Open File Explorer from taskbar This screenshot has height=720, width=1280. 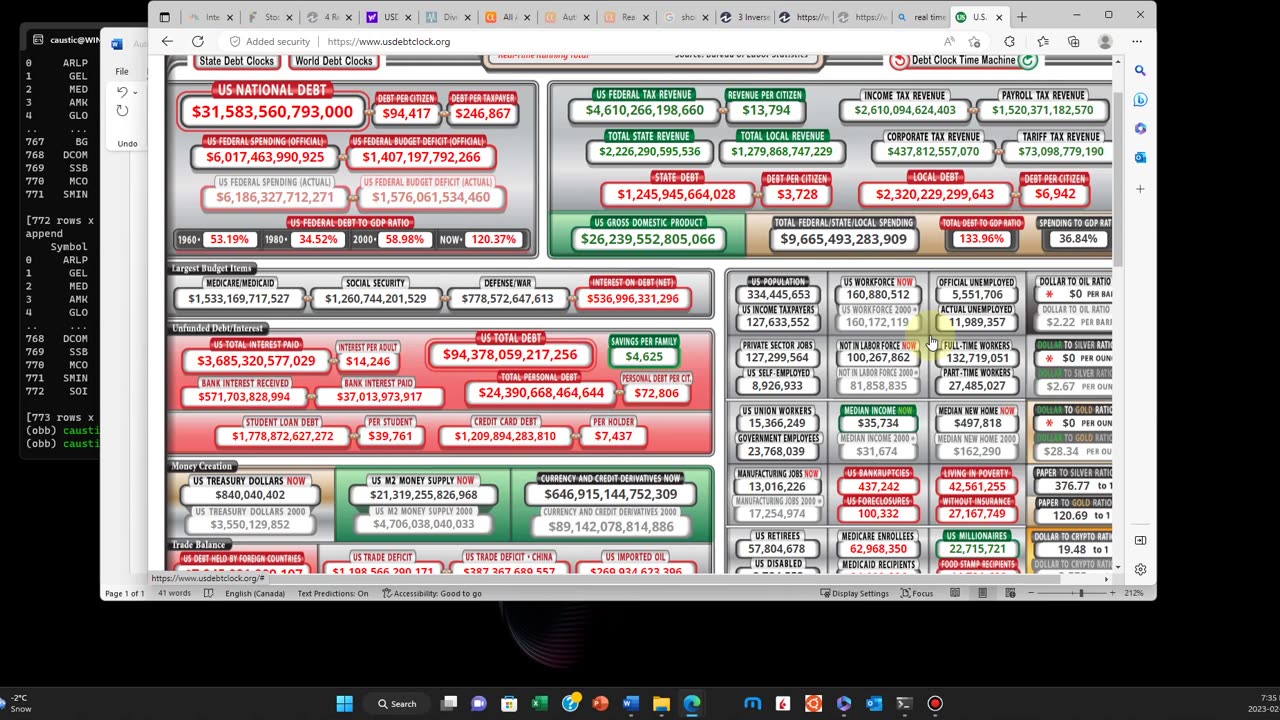(x=661, y=703)
